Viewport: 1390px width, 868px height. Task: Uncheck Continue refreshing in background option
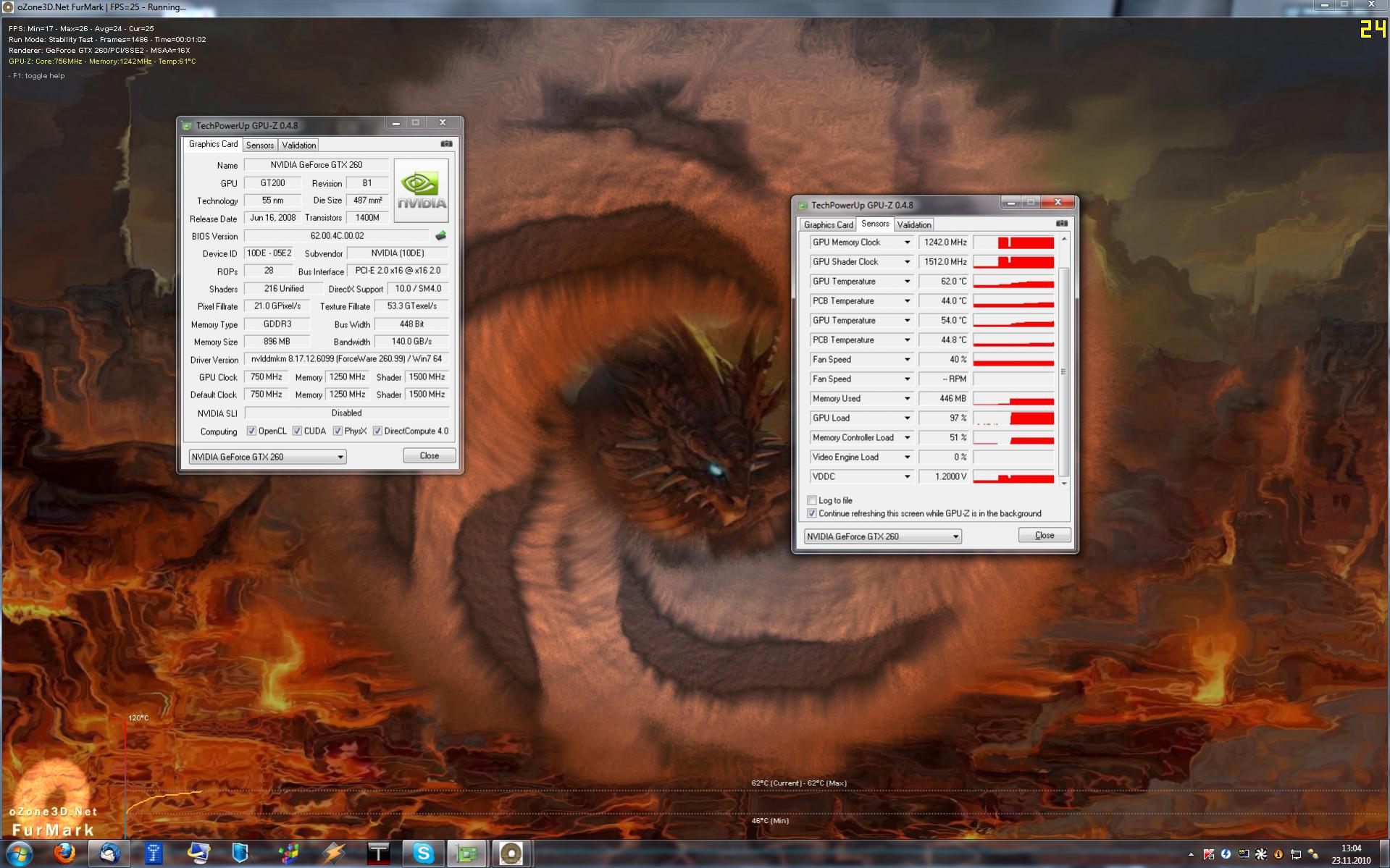pyautogui.click(x=812, y=514)
